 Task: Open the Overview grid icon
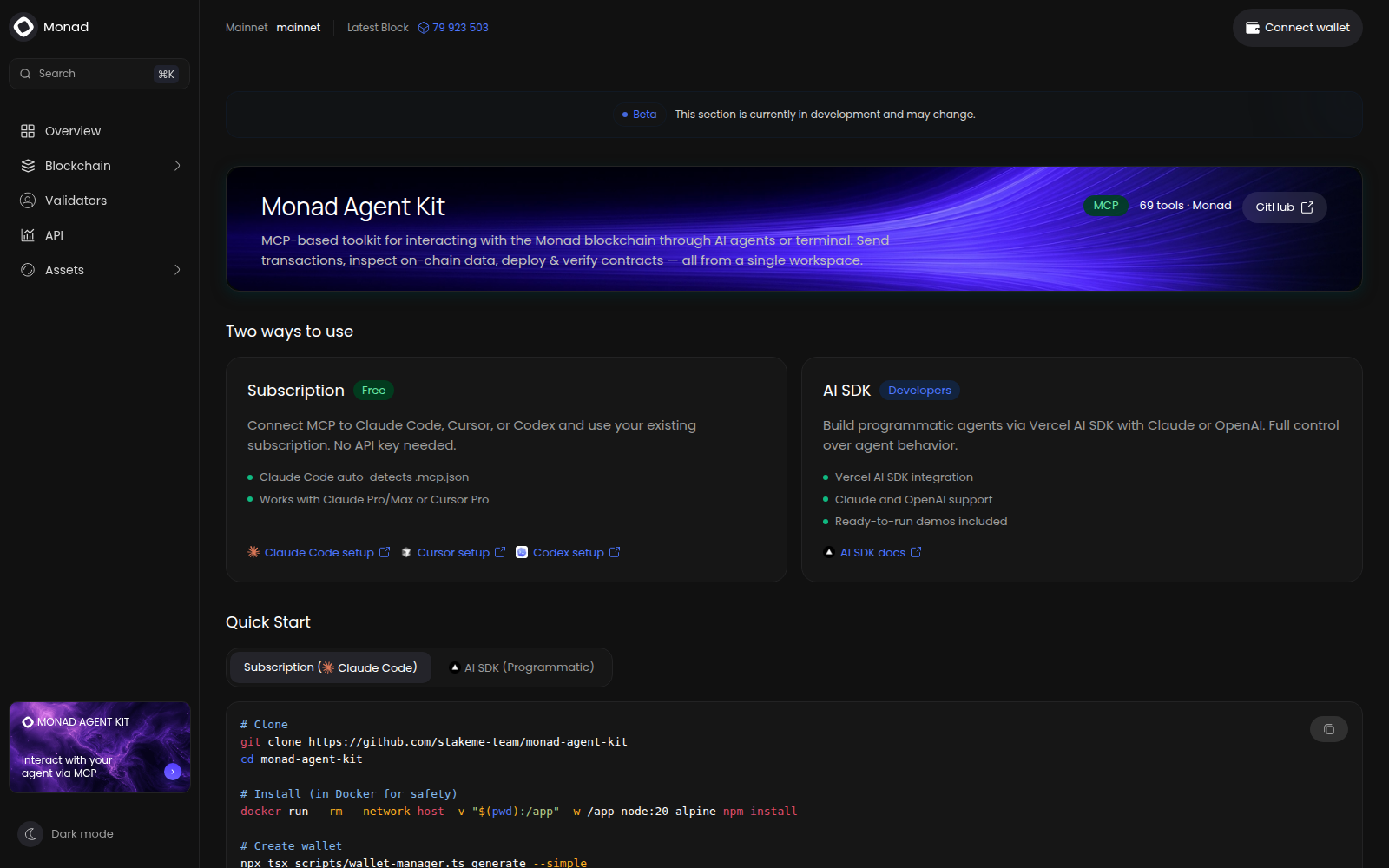coord(28,131)
